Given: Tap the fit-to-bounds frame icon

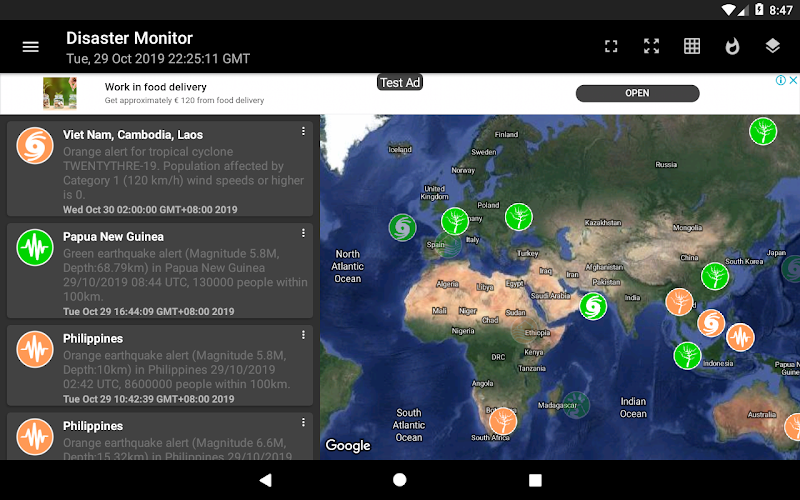Looking at the screenshot, I should pos(611,46).
